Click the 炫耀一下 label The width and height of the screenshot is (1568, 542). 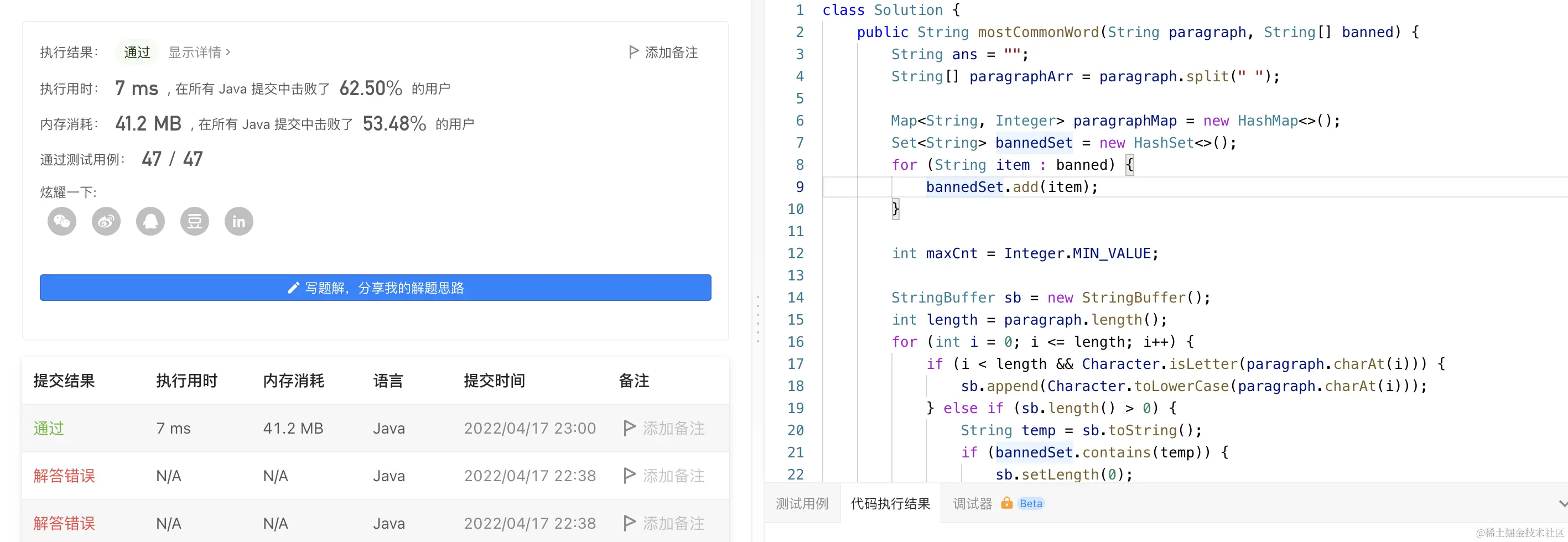pyautogui.click(x=68, y=192)
